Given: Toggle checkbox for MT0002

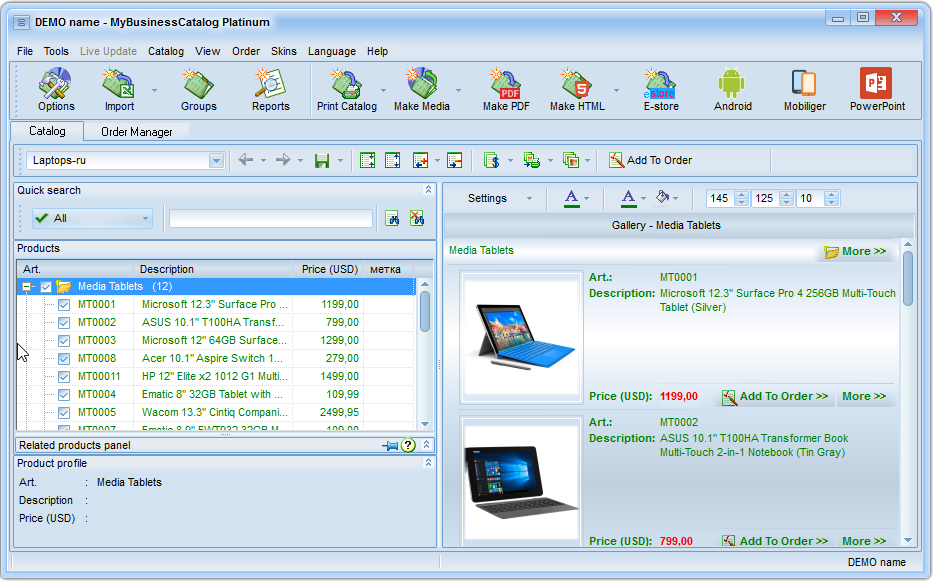Looking at the screenshot, I should [x=64, y=323].
